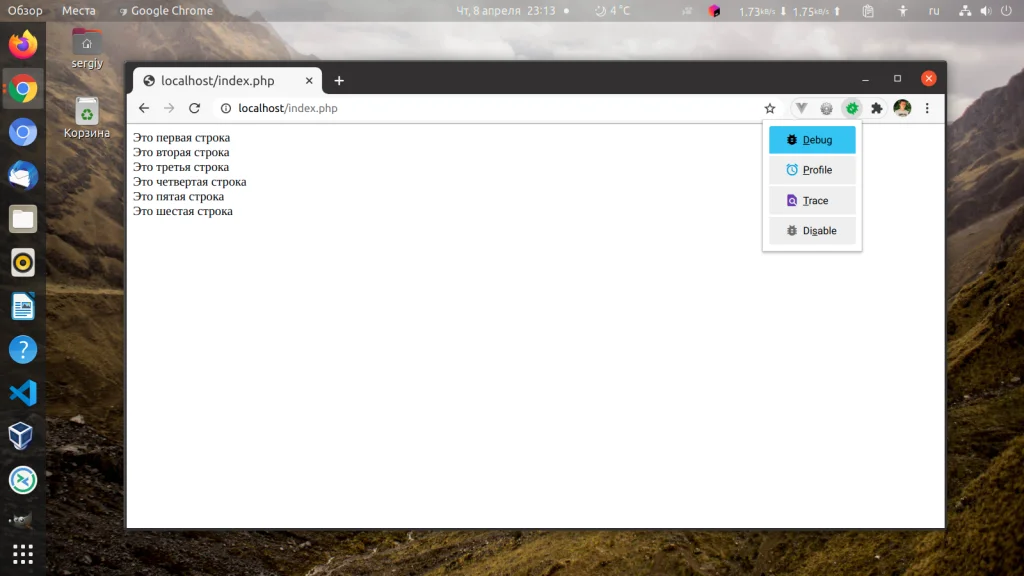The image size is (1024, 576).
Task: Open sergiy home folder on desktop
Action: [87, 49]
